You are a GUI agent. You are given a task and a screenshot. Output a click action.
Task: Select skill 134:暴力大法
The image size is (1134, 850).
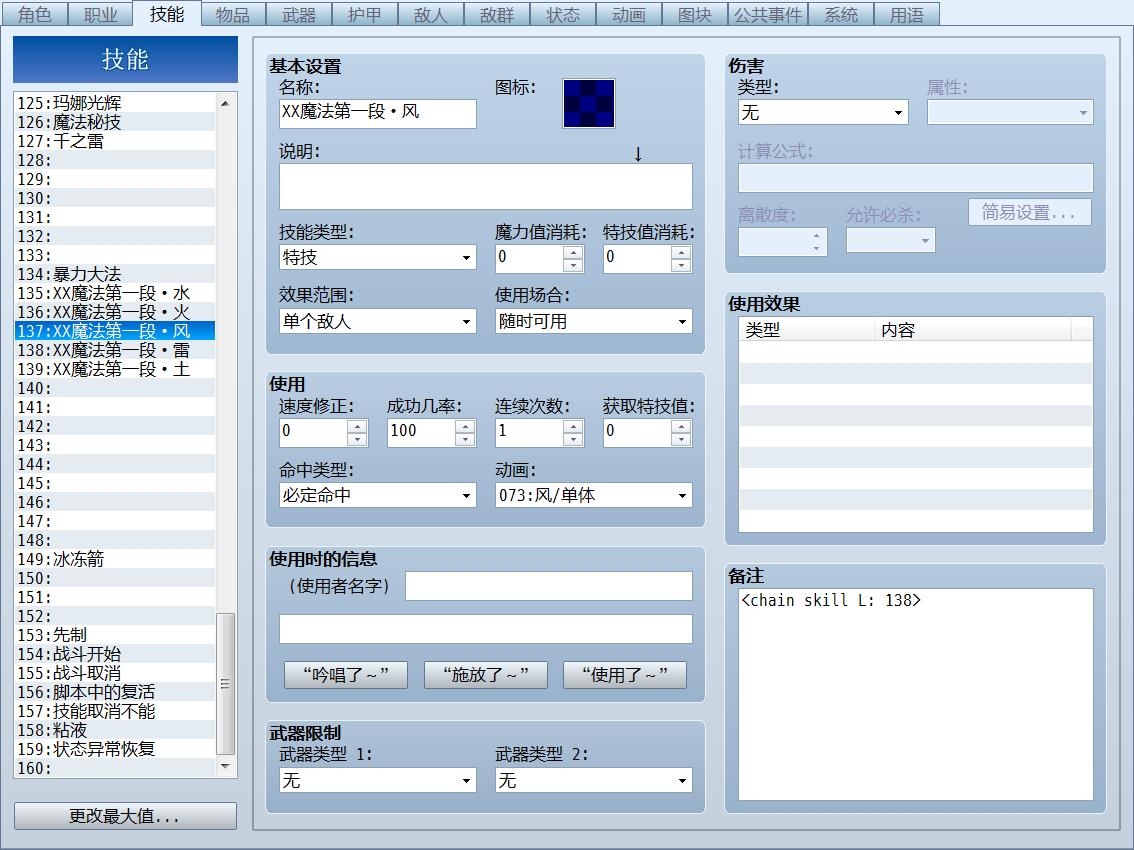point(115,274)
